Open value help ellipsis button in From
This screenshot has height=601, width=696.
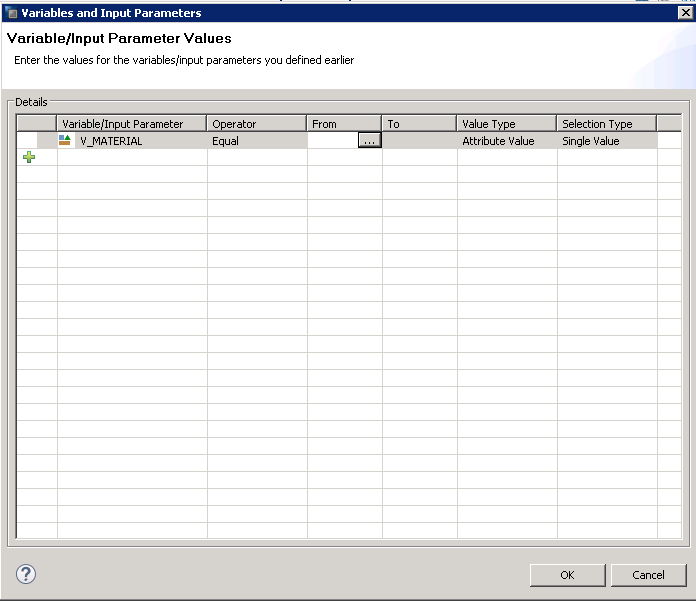pyautogui.click(x=370, y=141)
